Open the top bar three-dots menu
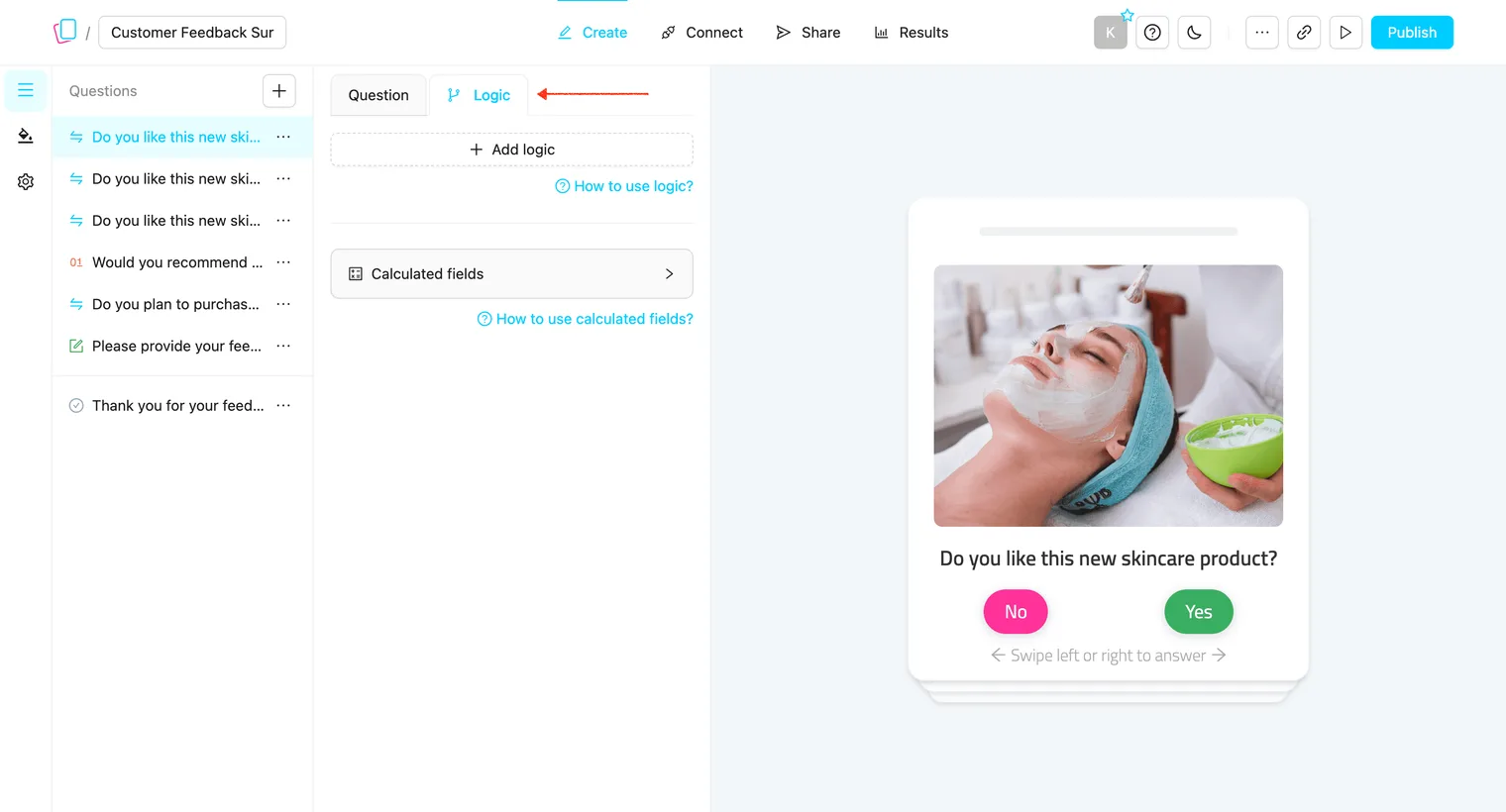 click(x=1262, y=33)
